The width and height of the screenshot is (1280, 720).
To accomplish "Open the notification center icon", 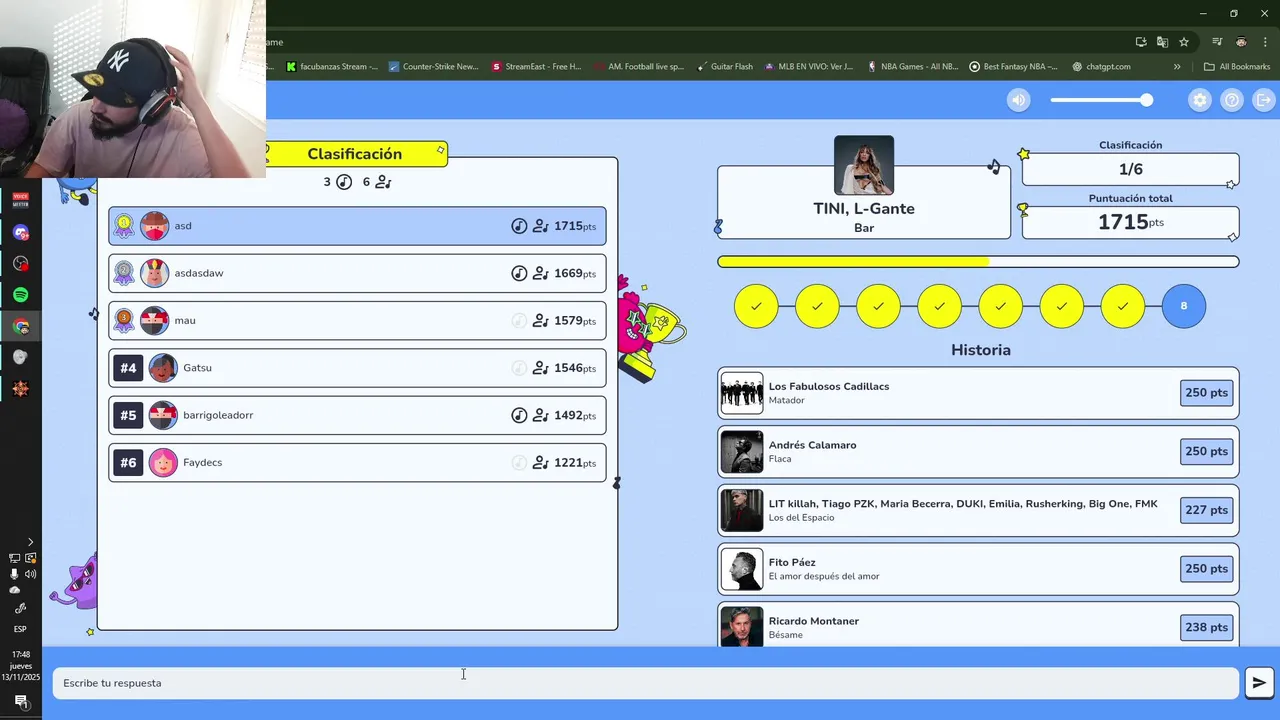I will pos(20,702).
